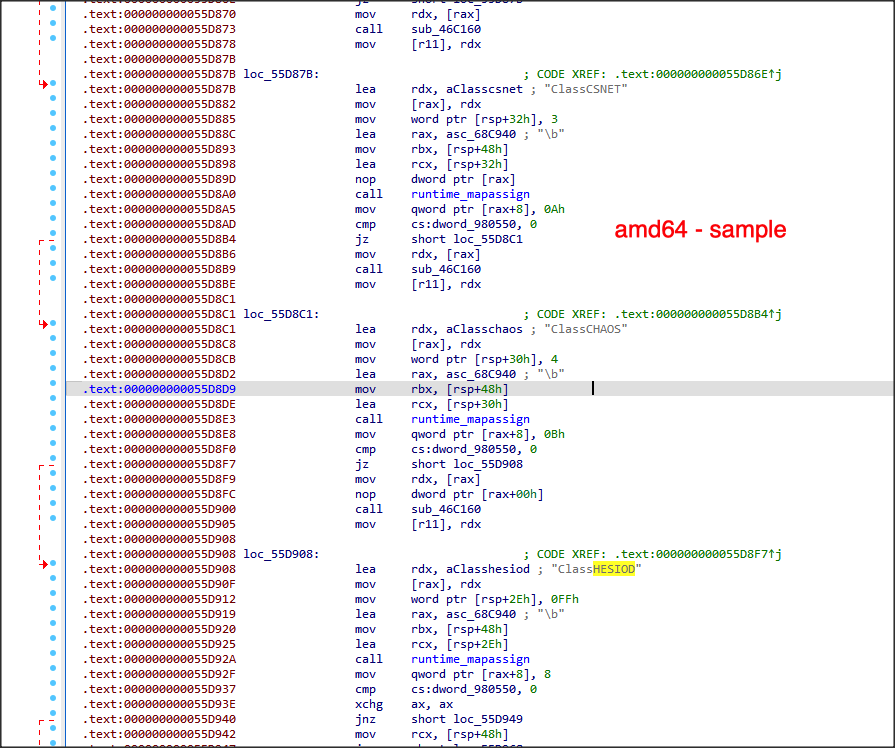Click address .text:000000000055D870
895x748 pixels.
(x=159, y=14)
